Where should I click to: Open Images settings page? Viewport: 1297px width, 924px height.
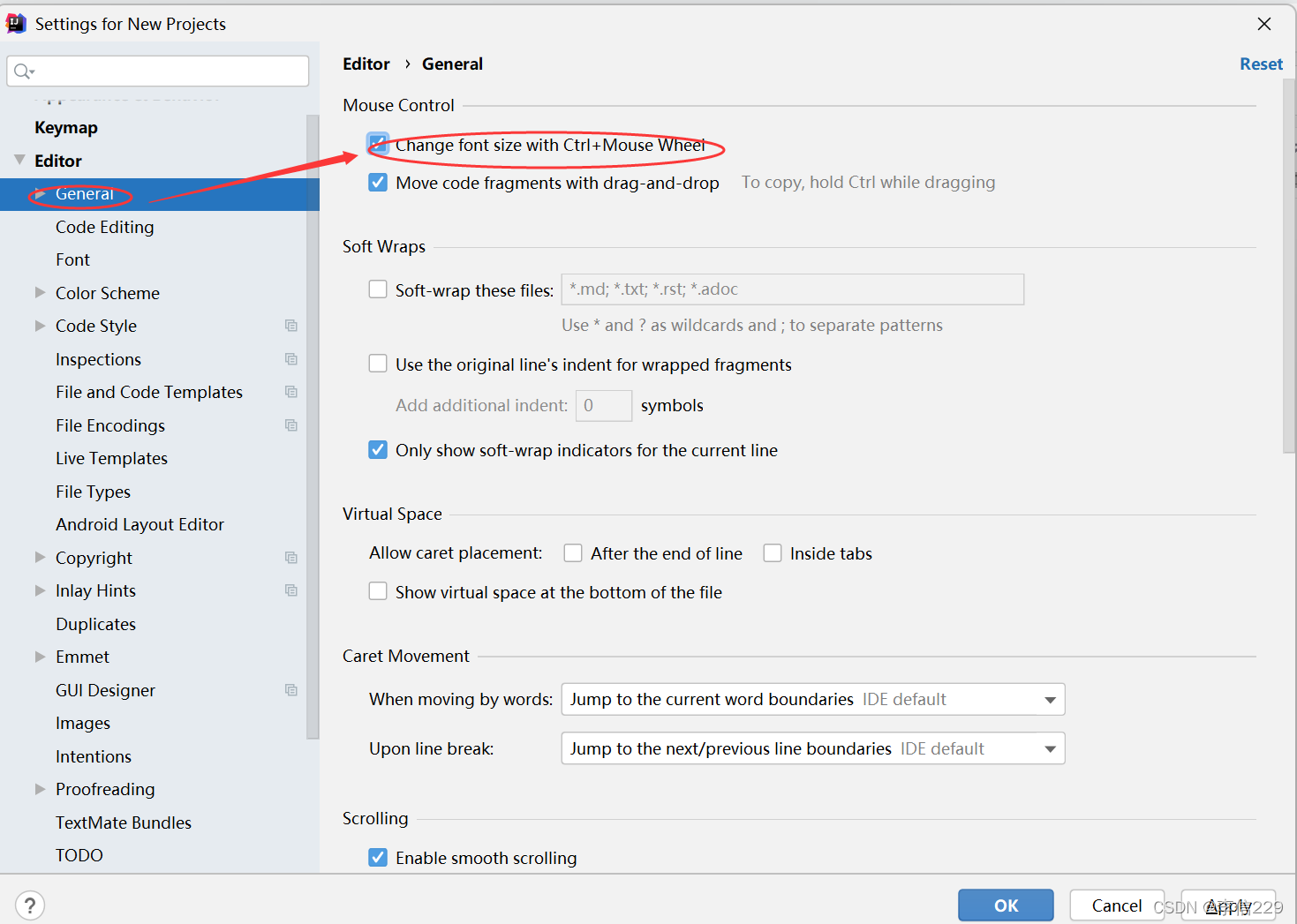83,723
